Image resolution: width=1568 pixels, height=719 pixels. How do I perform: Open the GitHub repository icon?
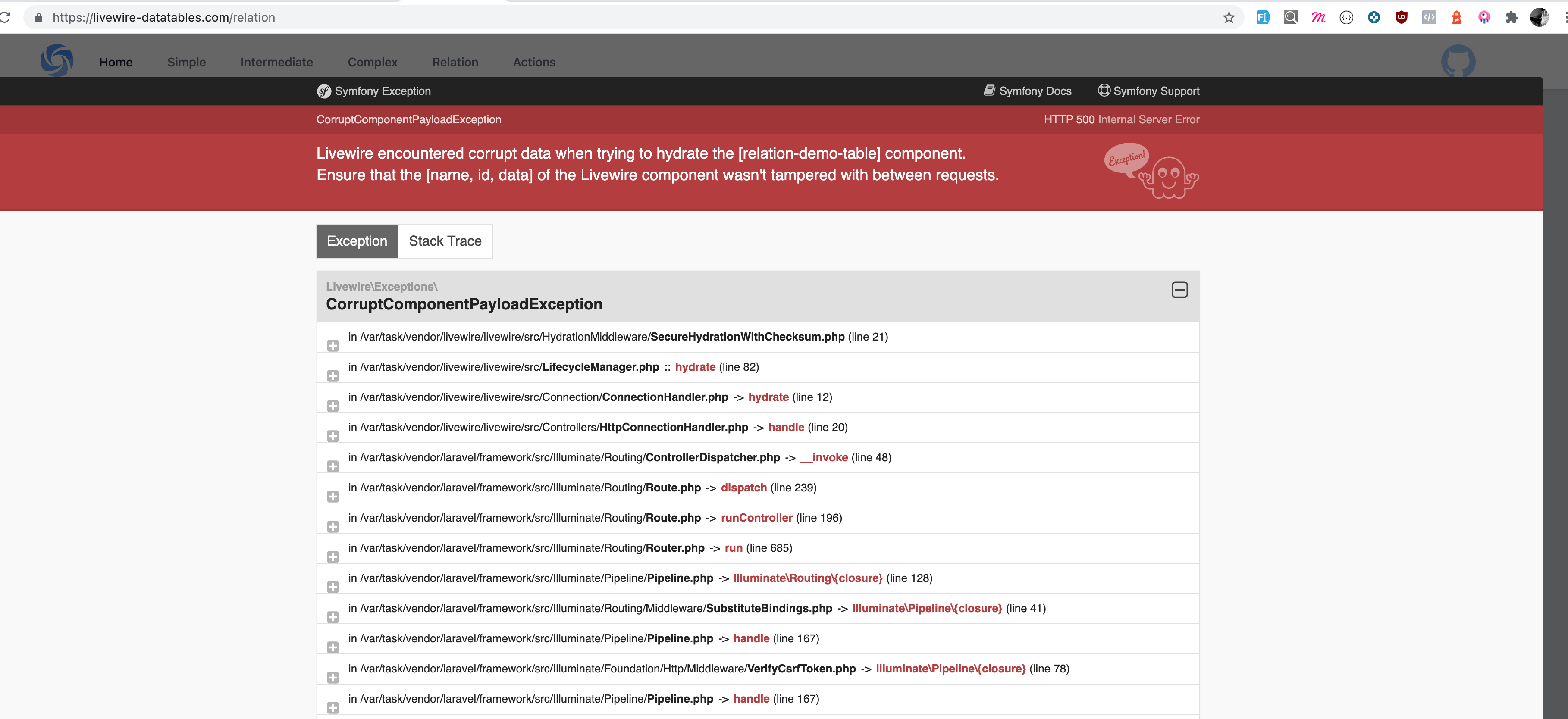tap(1458, 60)
